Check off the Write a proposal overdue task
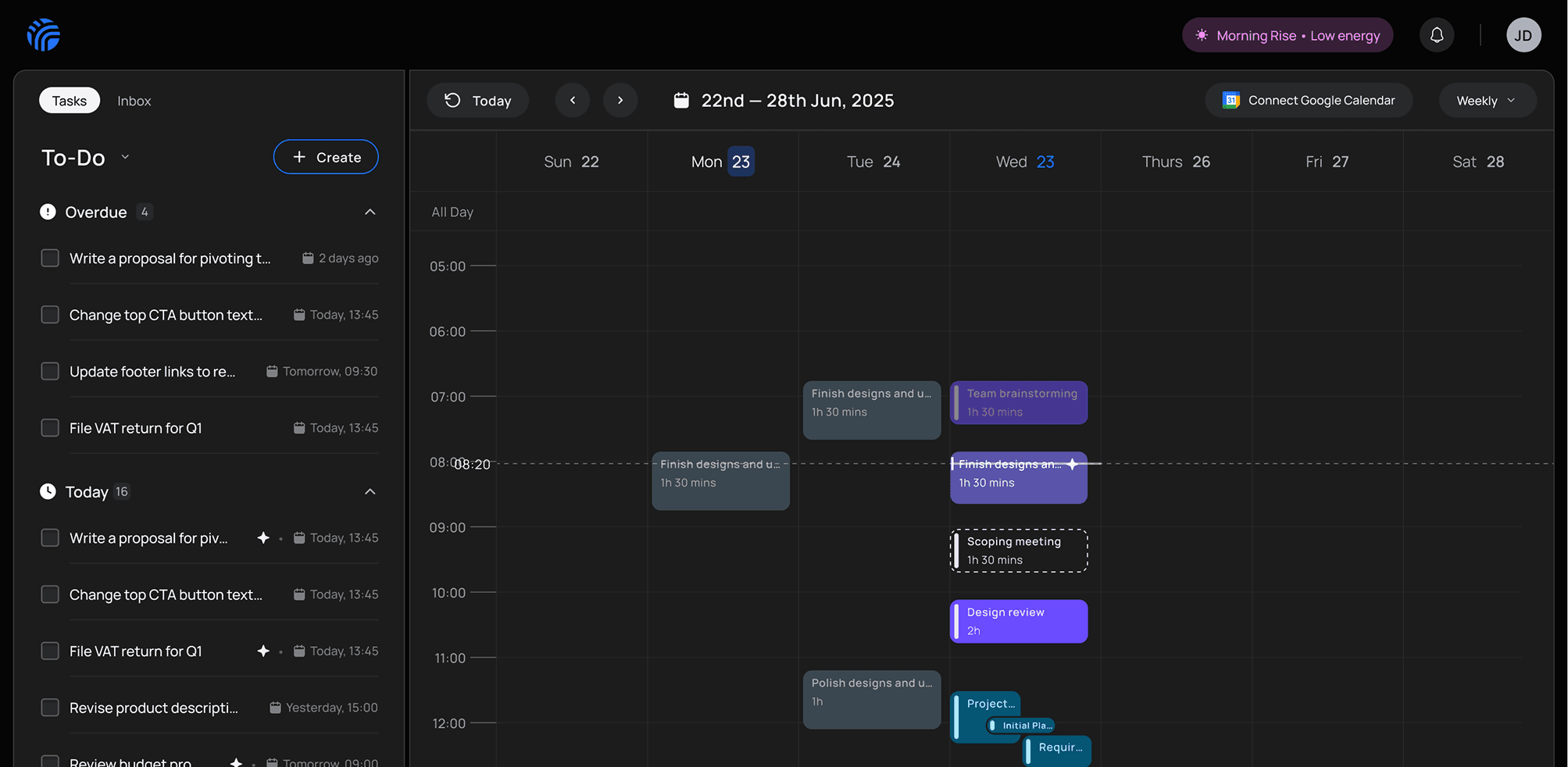 click(x=49, y=258)
